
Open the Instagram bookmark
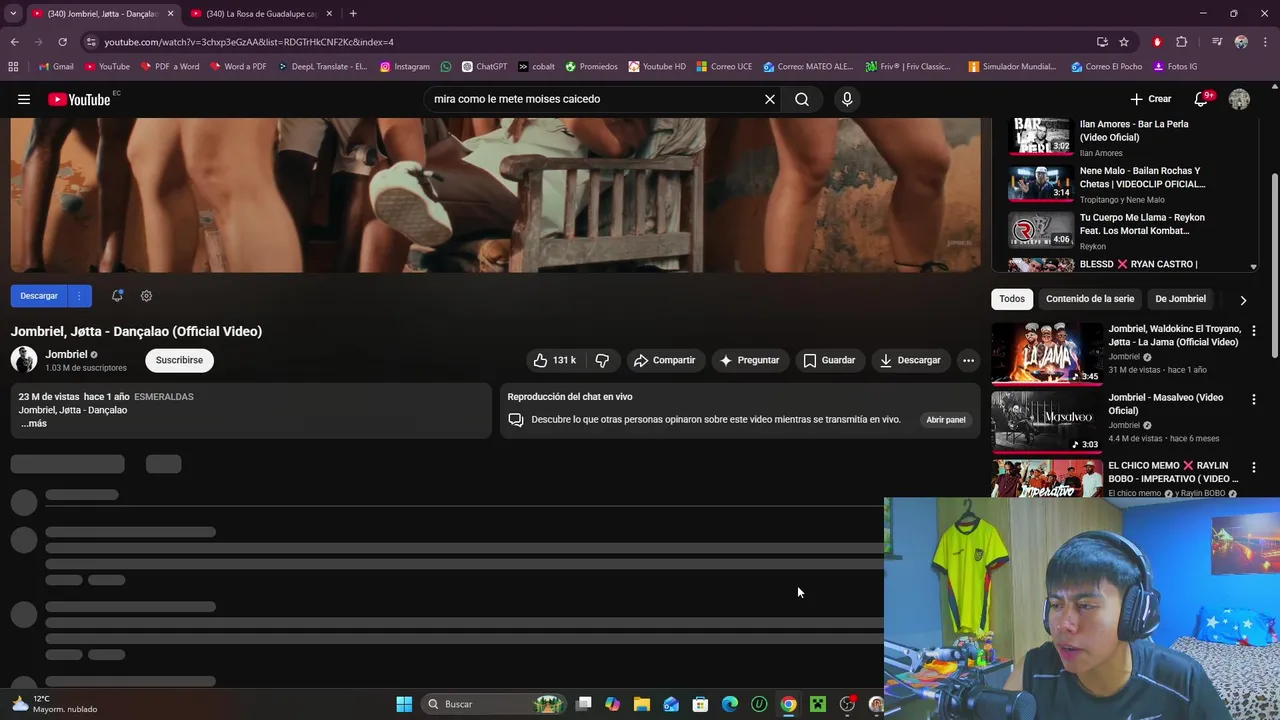click(404, 67)
